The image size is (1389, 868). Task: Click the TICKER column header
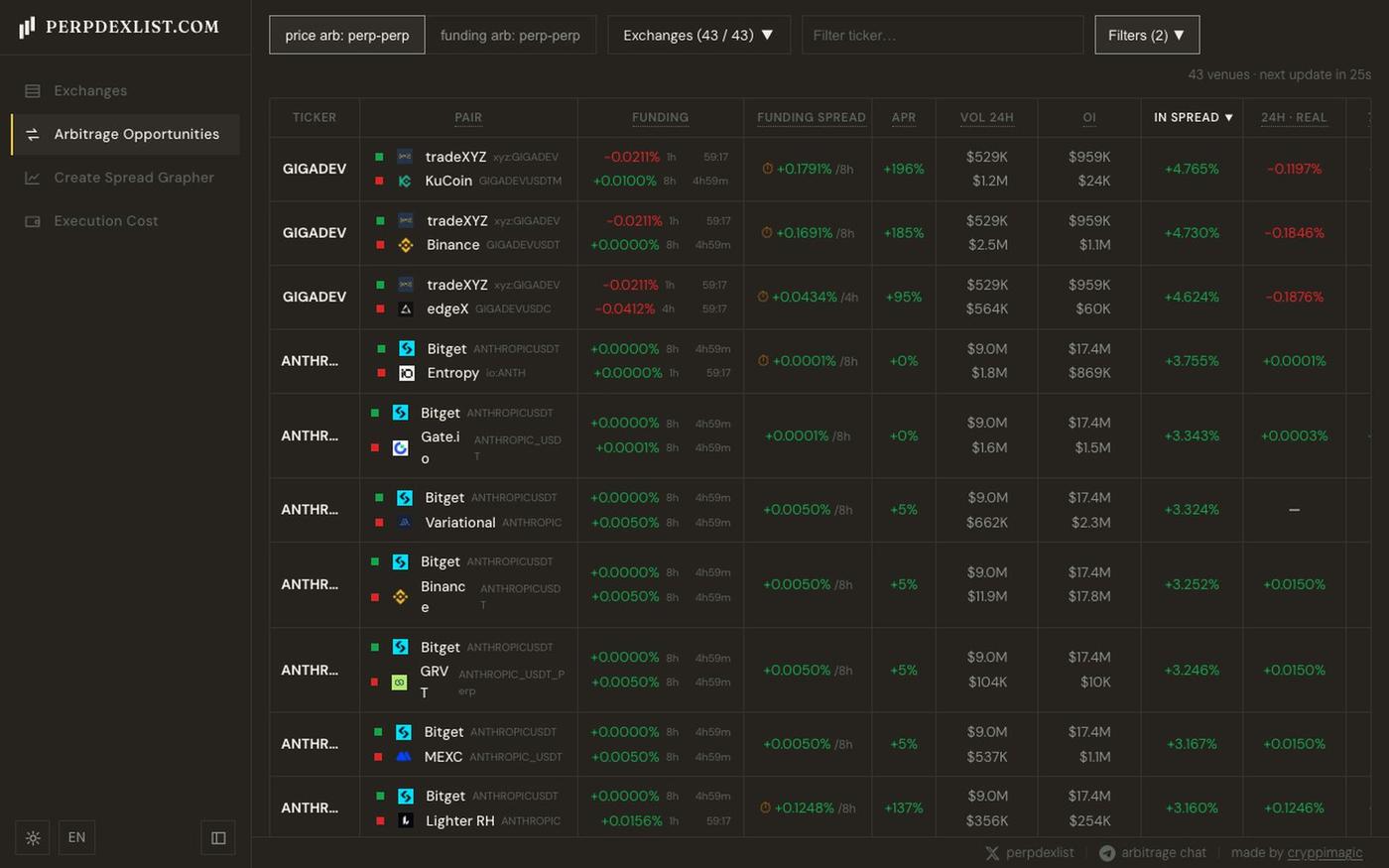click(x=315, y=117)
